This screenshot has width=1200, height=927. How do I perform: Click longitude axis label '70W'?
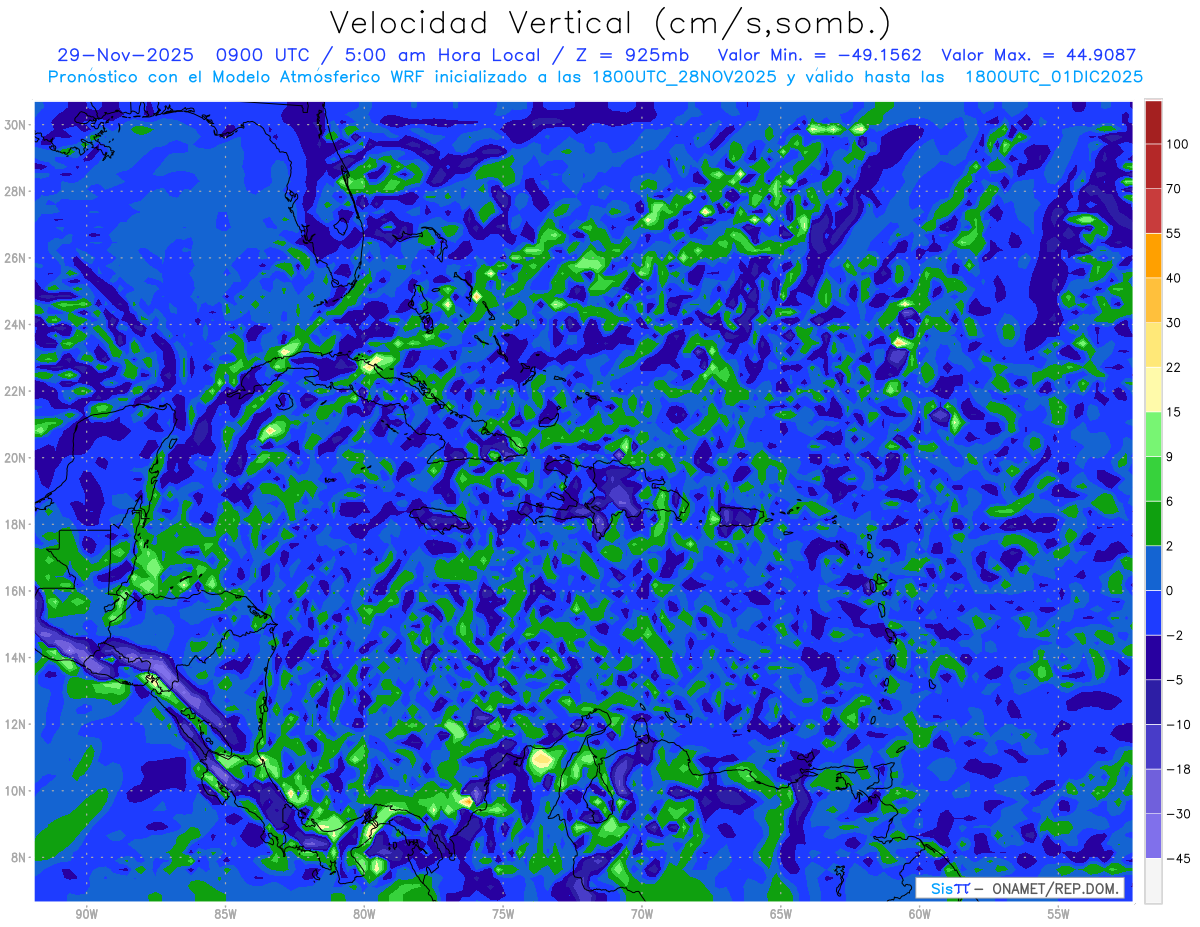642,915
